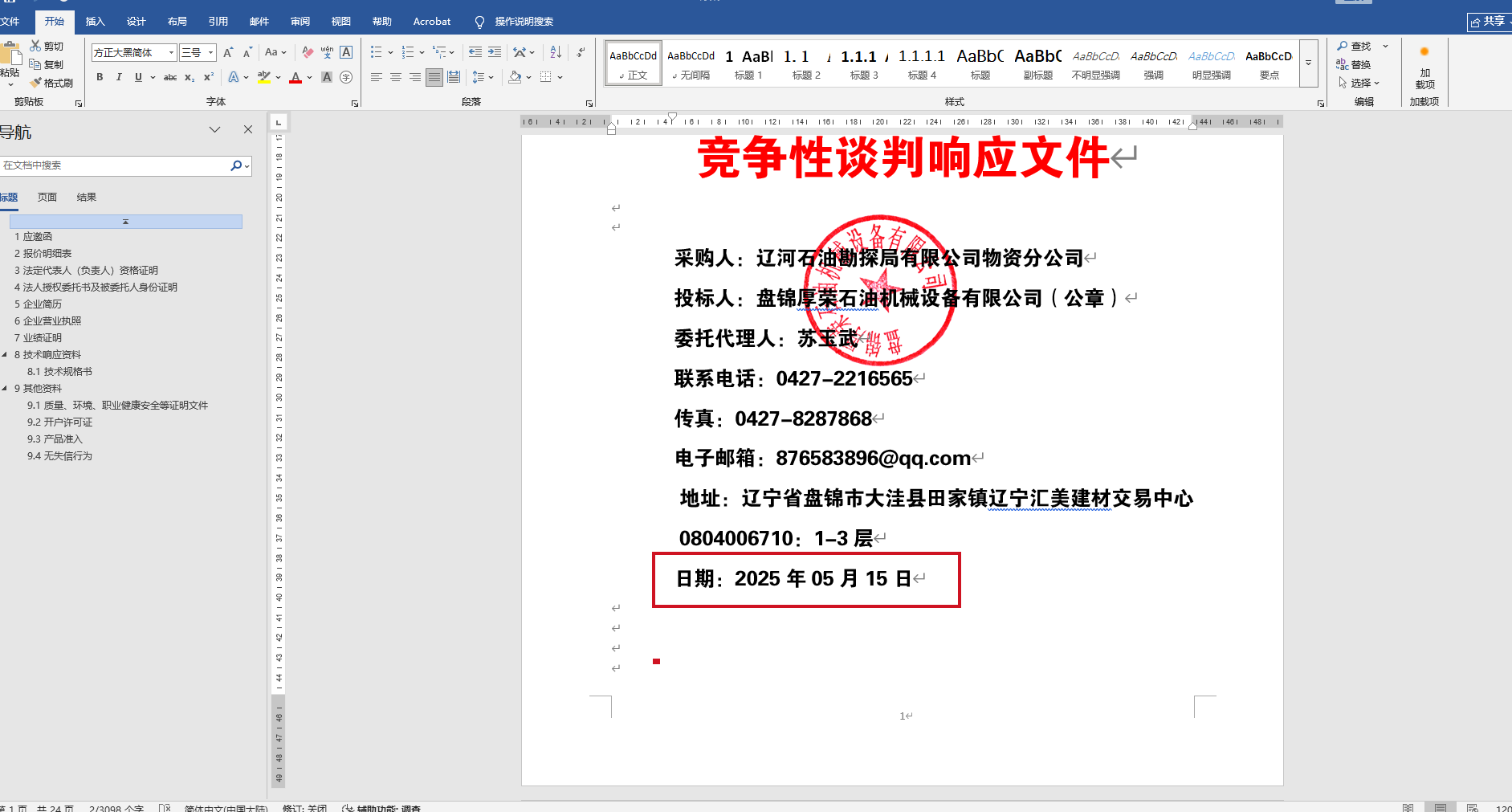Decrease the paragraph indent
Image resolution: width=1512 pixels, height=812 pixels.
tap(475, 53)
